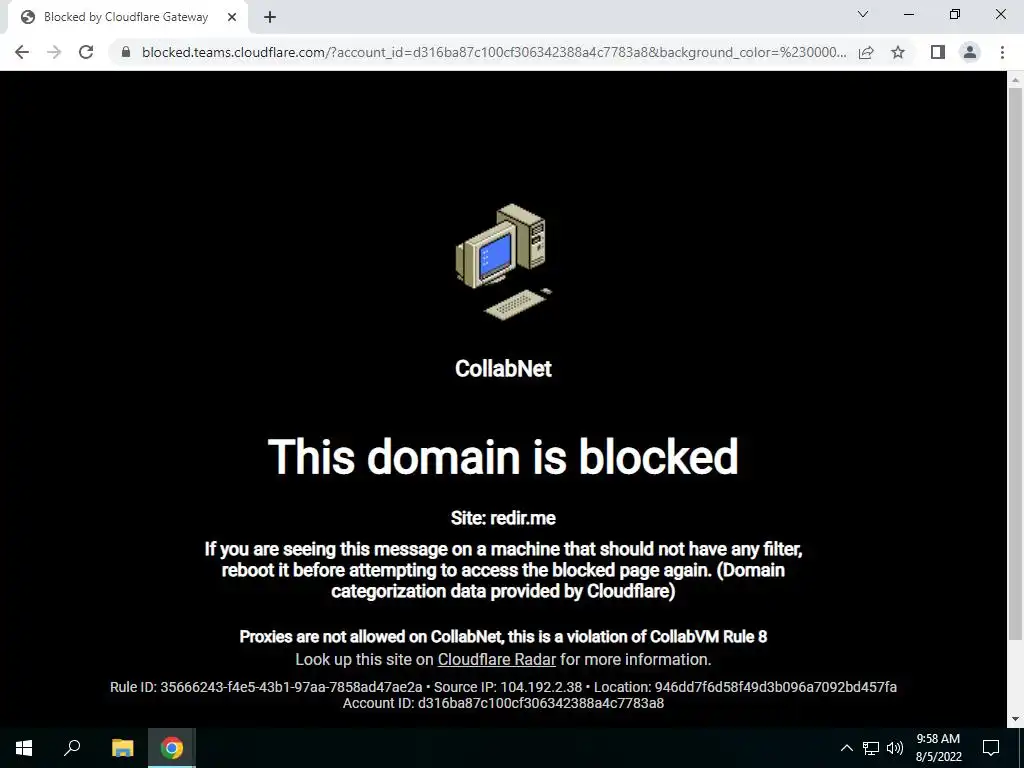Viewport: 1024px width, 768px height.
Task: Open the Windows Start menu
Action: 24,748
